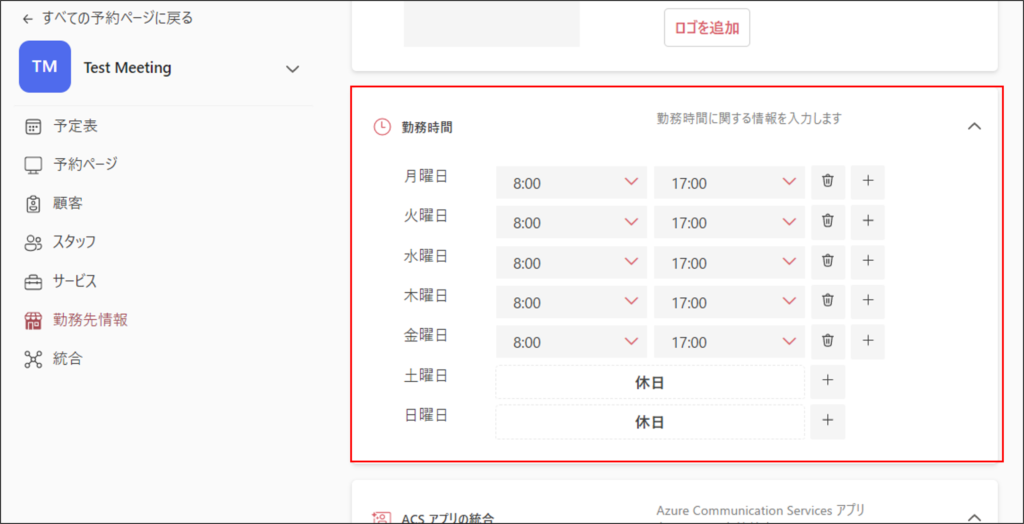
Task: Expand the Test Meeting booking page switcher
Action: coord(293,69)
